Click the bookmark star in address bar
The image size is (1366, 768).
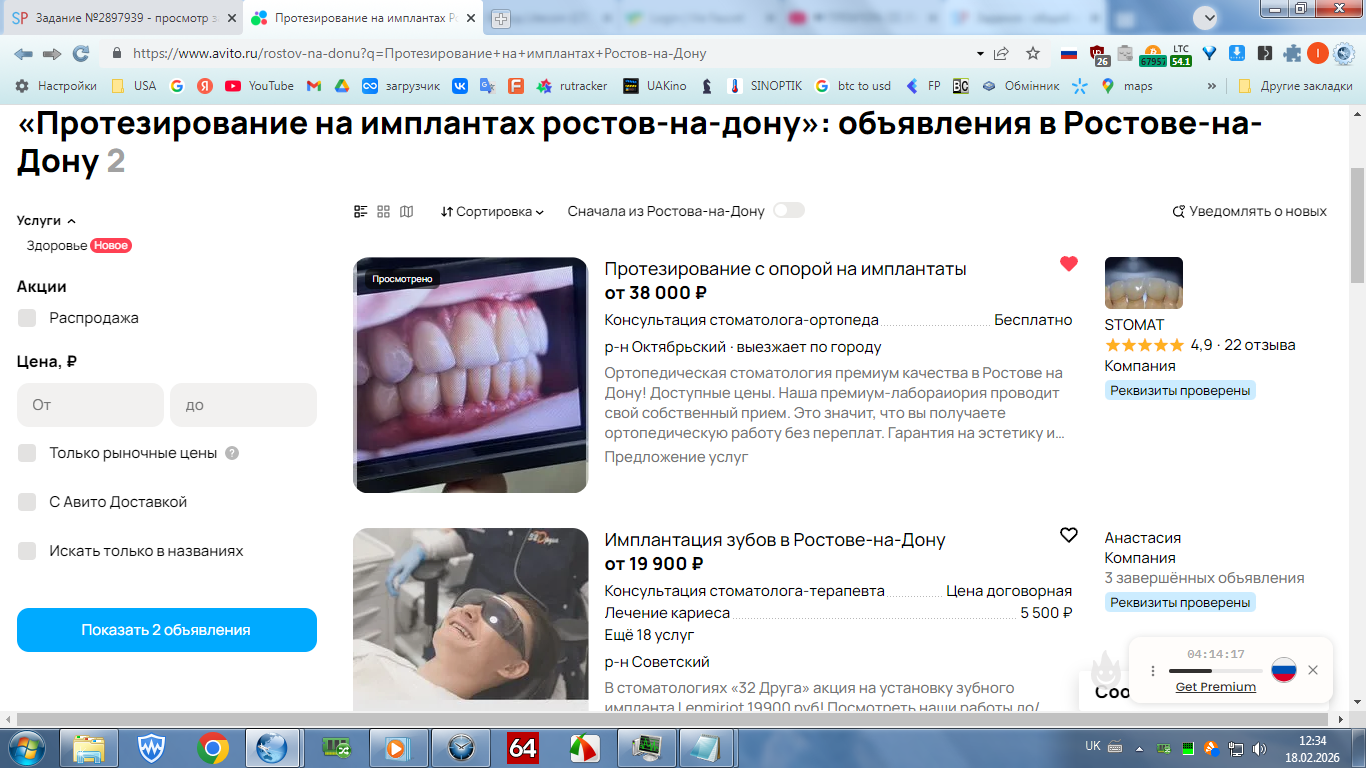(1033, 53)
